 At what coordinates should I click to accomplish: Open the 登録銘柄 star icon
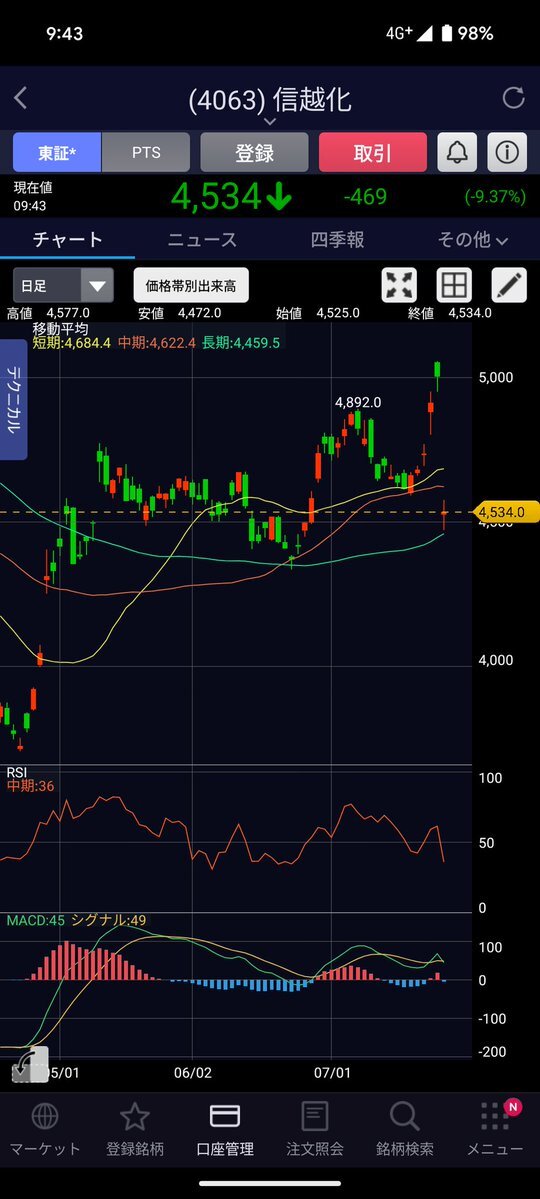[135, 1116]
